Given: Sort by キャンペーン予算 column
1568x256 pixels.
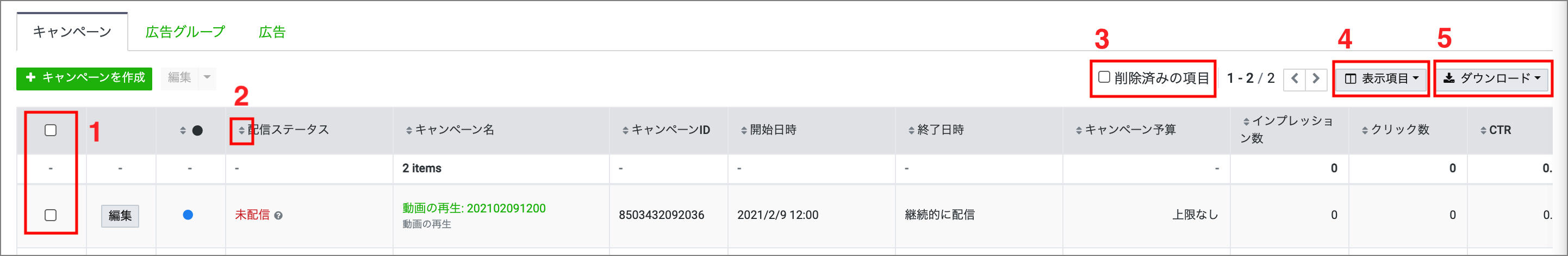Looking at the screenshot, I should [1079, 130].
